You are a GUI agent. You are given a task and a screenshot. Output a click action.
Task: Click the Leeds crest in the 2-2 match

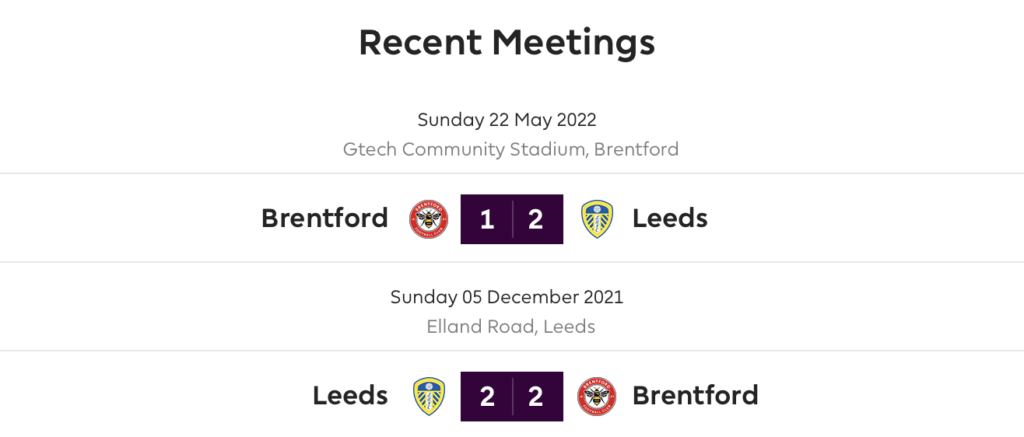coord(429,397)
